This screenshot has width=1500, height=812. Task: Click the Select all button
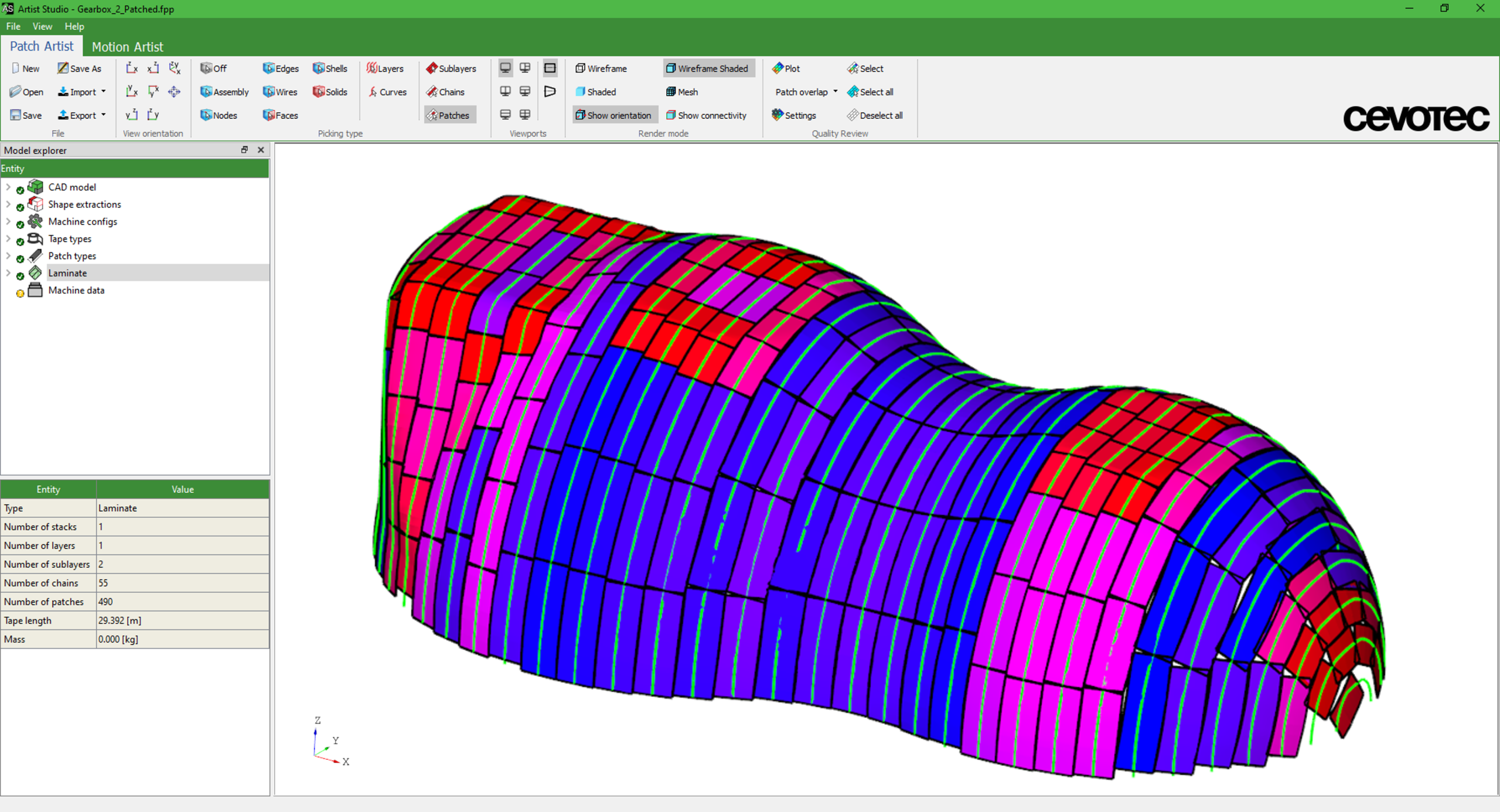point(872,91)
